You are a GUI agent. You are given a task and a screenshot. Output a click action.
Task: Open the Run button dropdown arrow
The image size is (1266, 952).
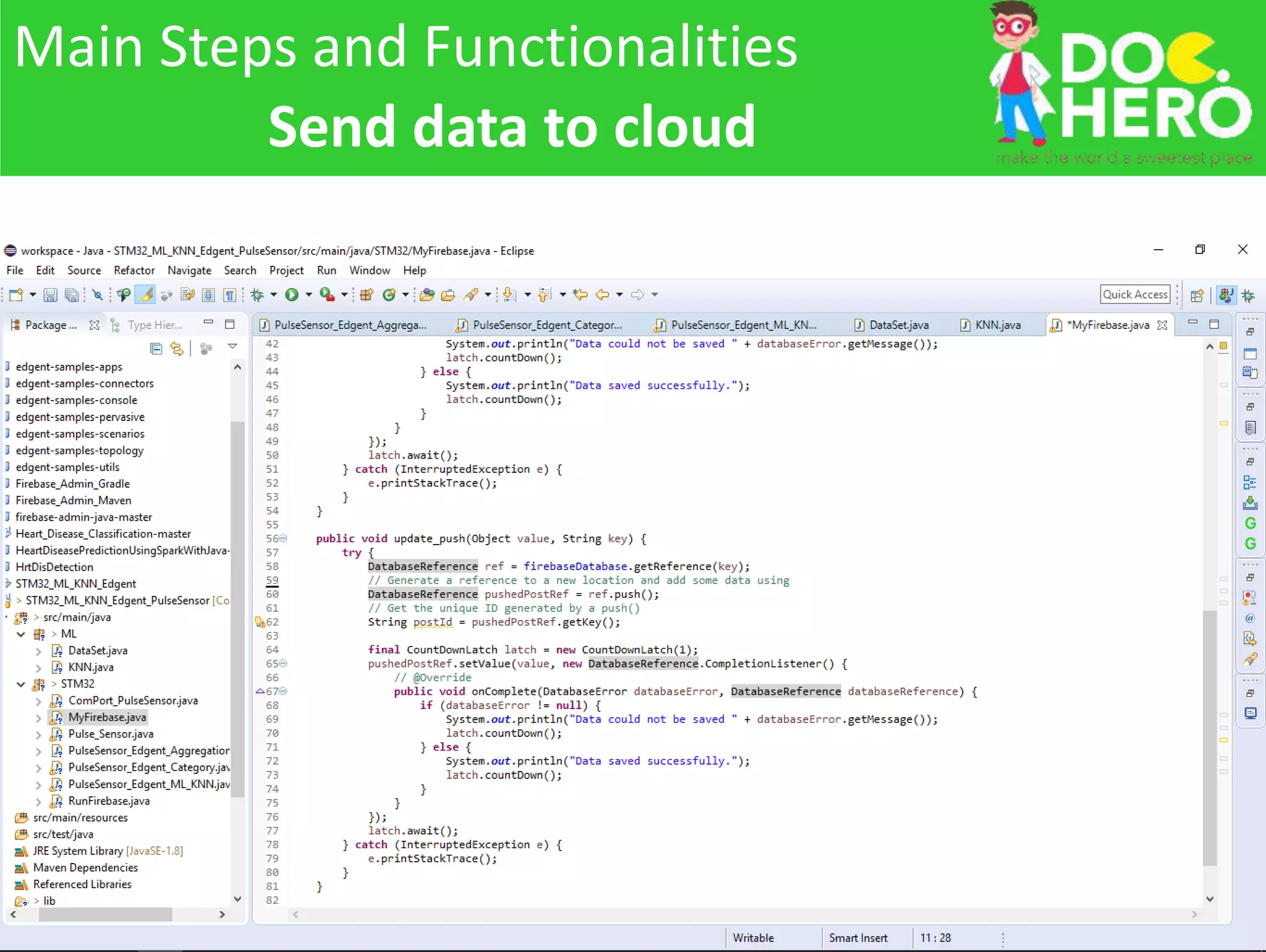[308, 295]
